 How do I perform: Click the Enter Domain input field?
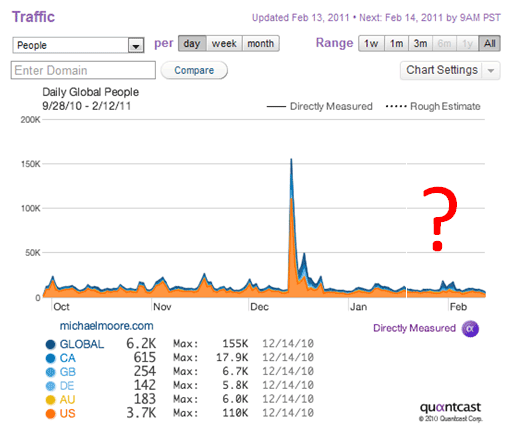[83, 70]
